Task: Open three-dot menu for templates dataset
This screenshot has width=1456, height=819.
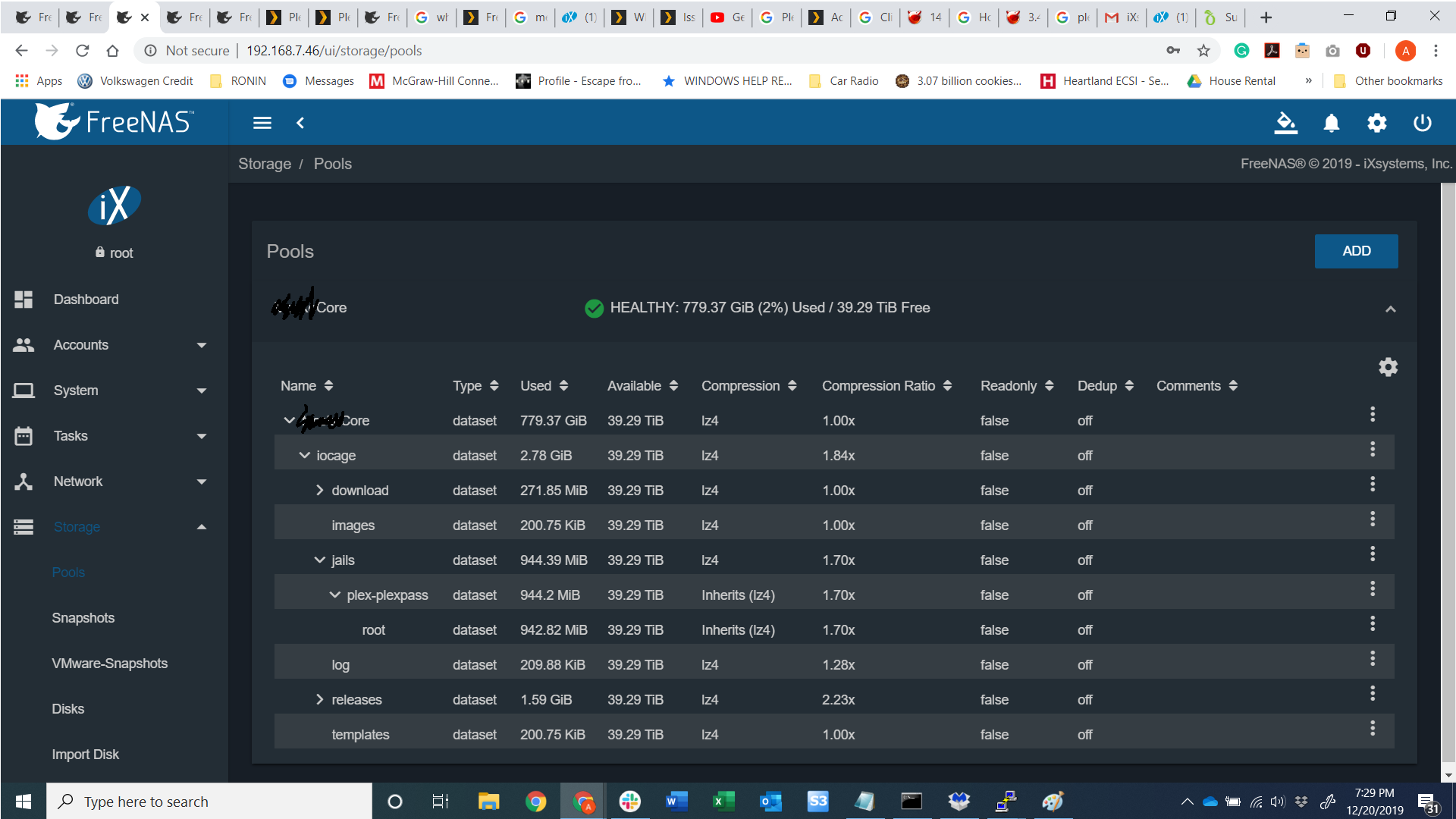Action: coord(1372,729)
